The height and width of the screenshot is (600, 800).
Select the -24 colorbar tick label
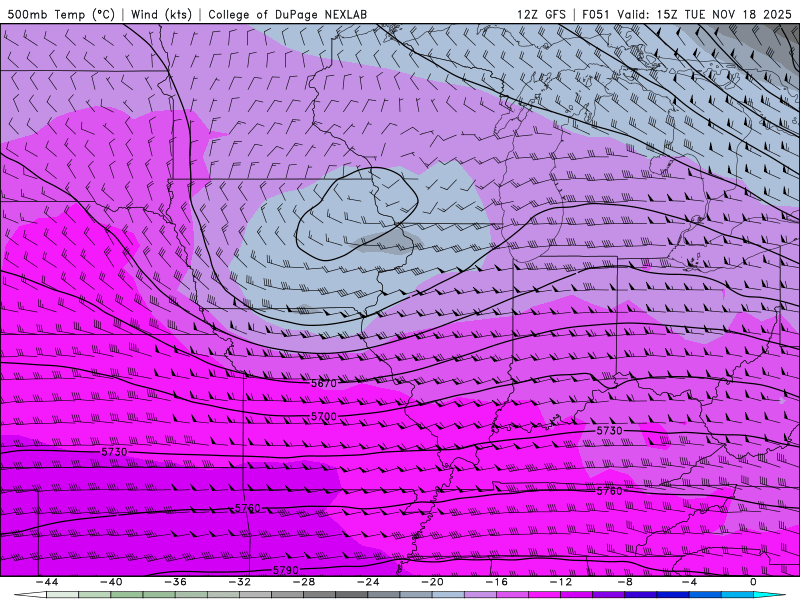tap(368, 582)
